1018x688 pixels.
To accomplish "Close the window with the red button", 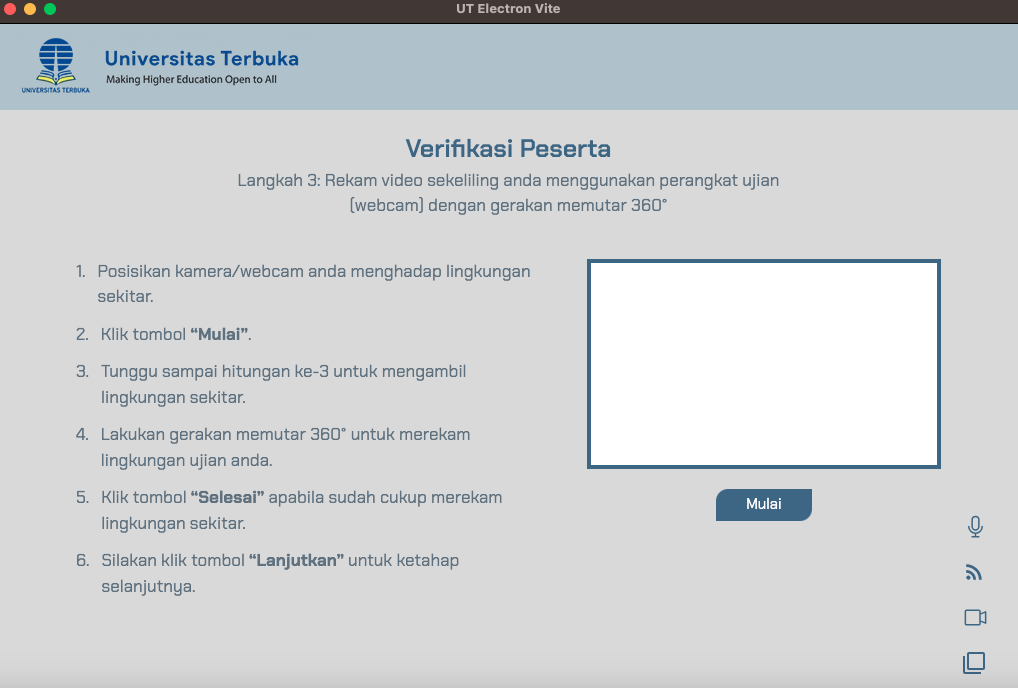I will click(10, 9).
